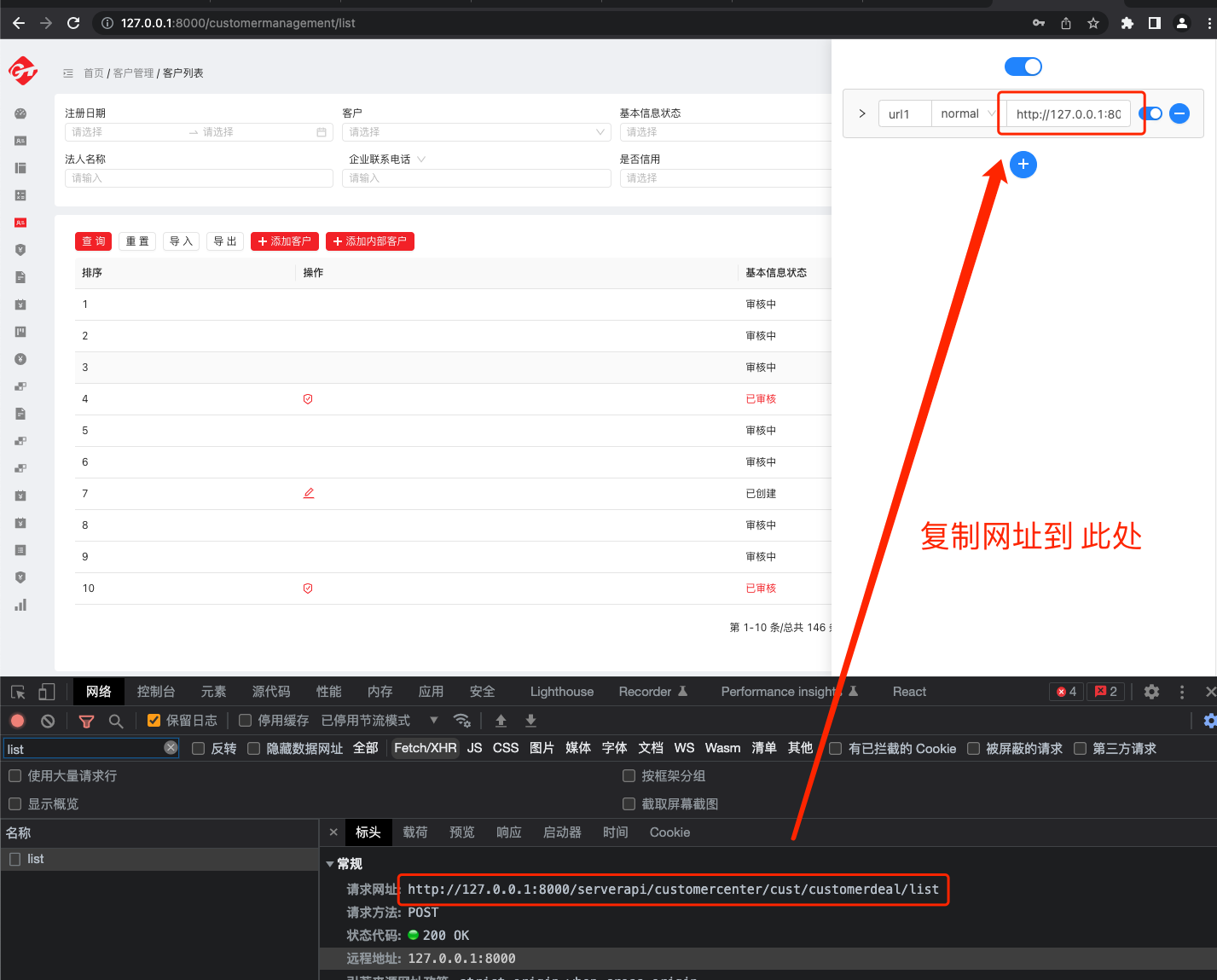Click the red edit pencil in row 7

[309, 493]
